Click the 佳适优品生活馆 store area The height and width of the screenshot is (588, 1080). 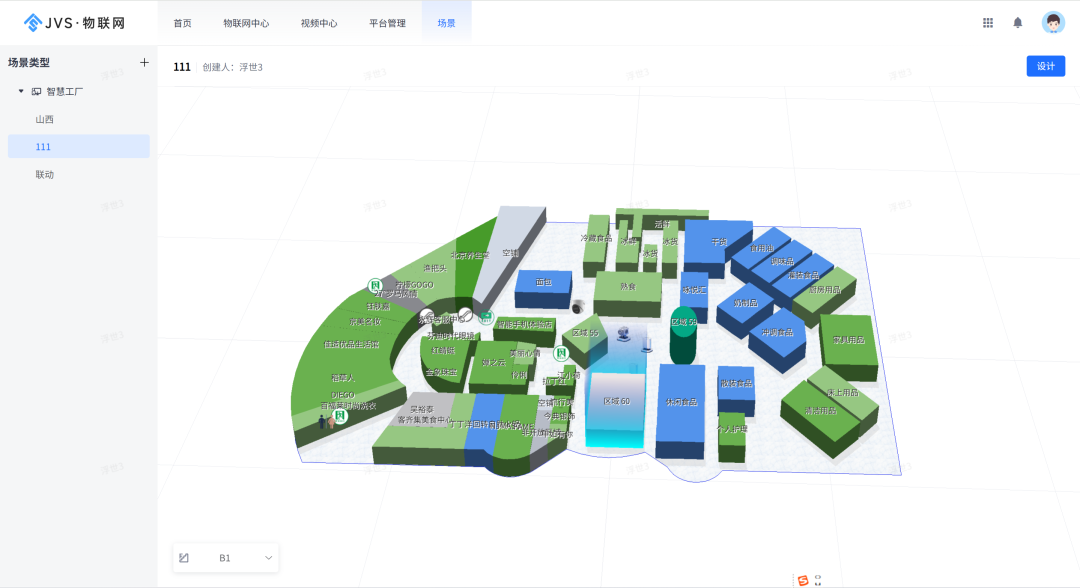(x=352, y=344)
